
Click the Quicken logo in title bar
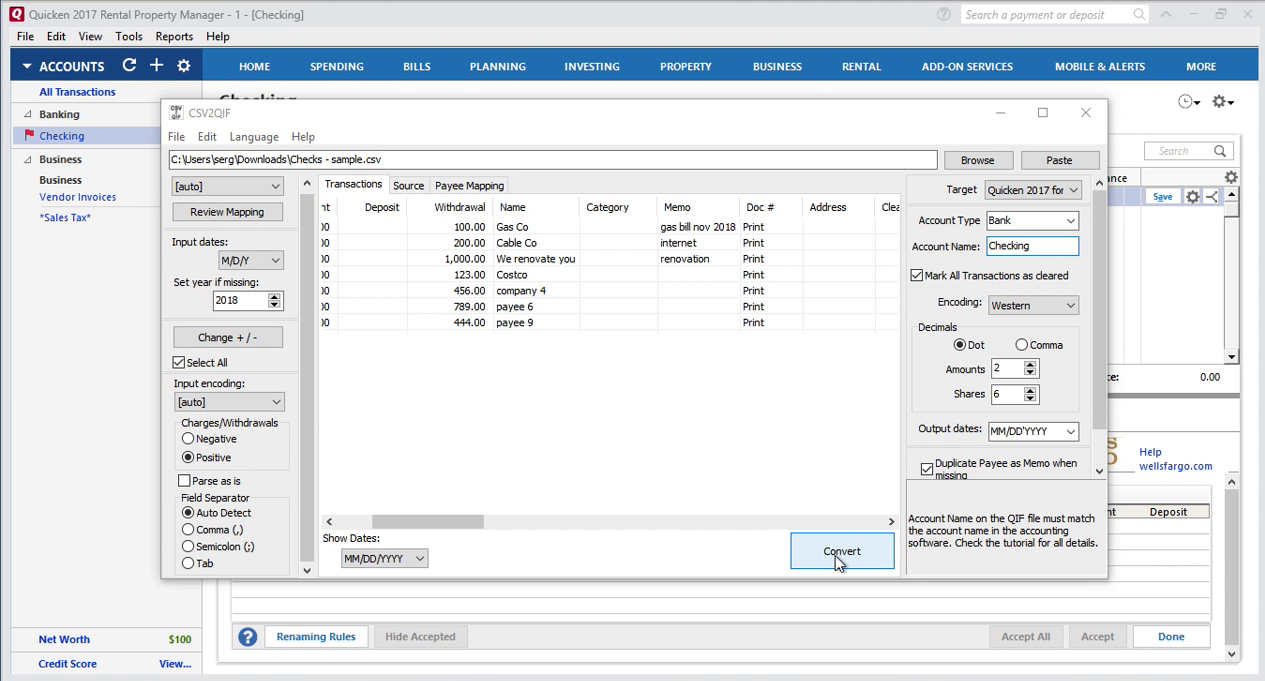(15, 14)
